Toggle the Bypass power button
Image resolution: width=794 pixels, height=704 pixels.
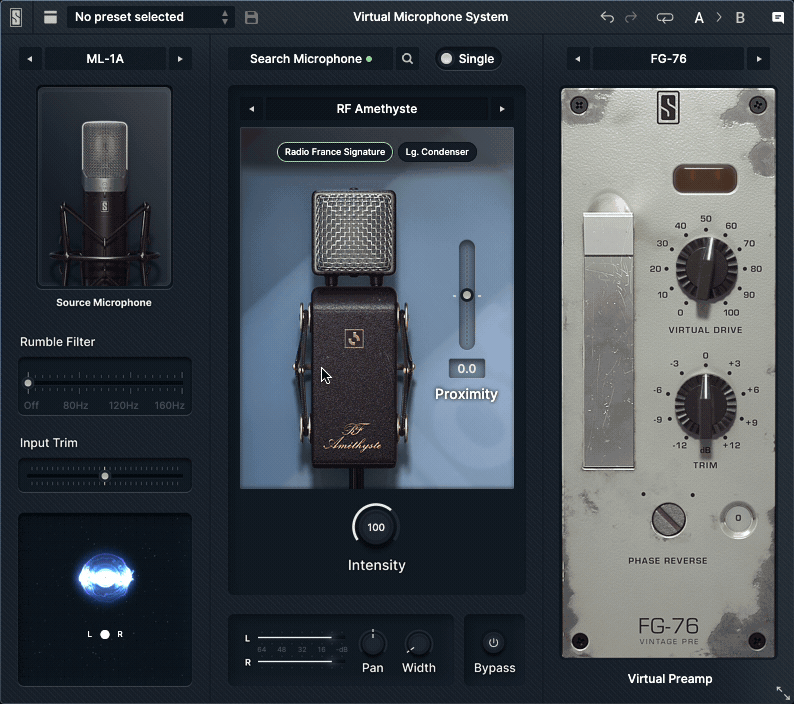[494, 643]
